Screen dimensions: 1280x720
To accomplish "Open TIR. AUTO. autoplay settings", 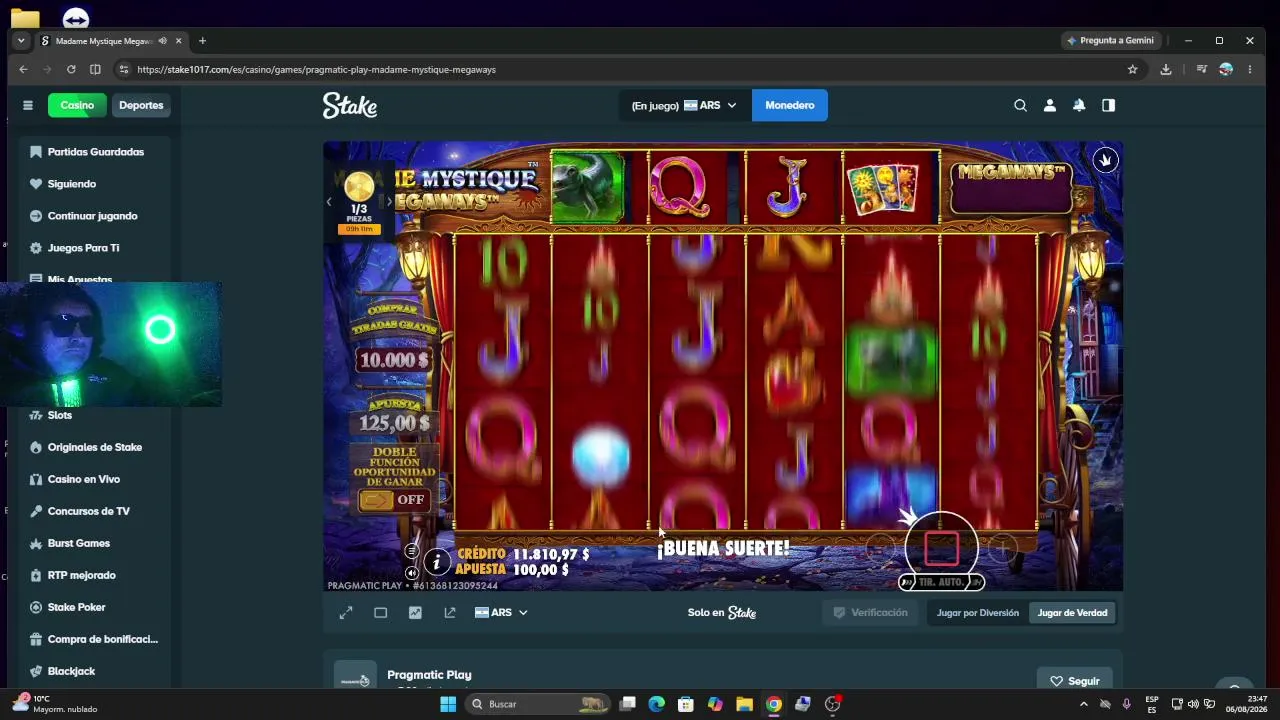I will [x=941, y=582].
